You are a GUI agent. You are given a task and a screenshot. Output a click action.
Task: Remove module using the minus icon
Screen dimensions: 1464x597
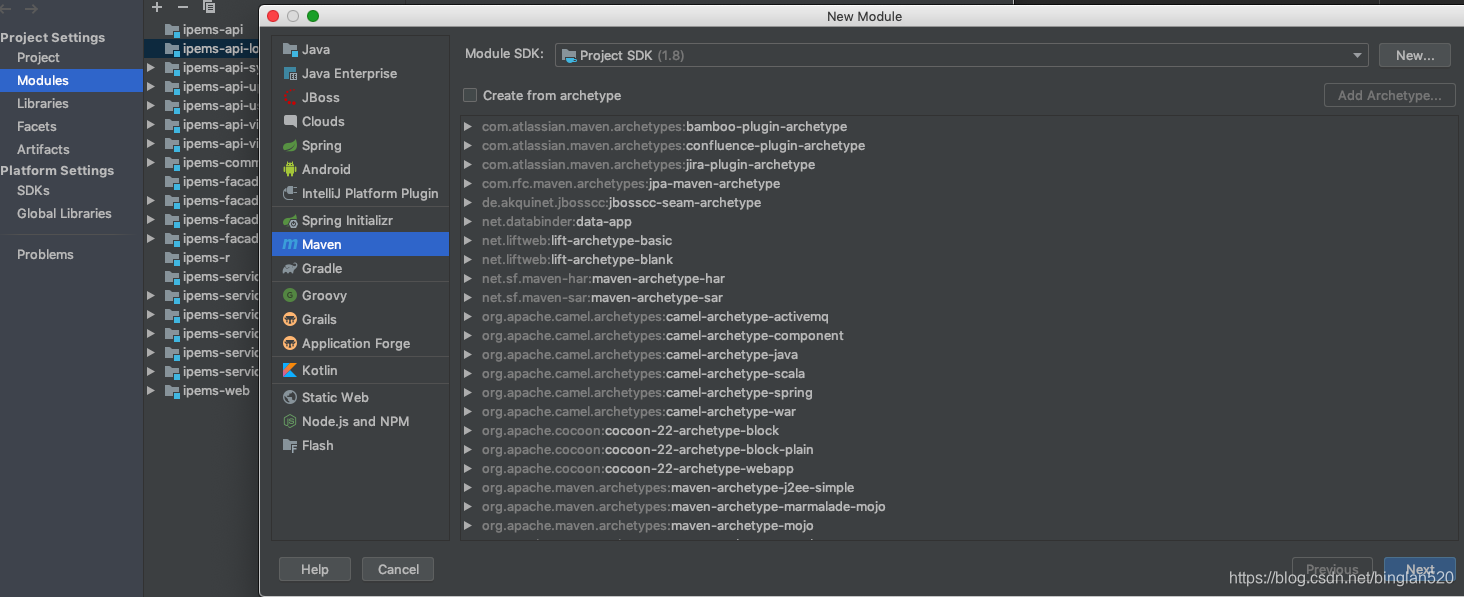(x=183, y=7)
